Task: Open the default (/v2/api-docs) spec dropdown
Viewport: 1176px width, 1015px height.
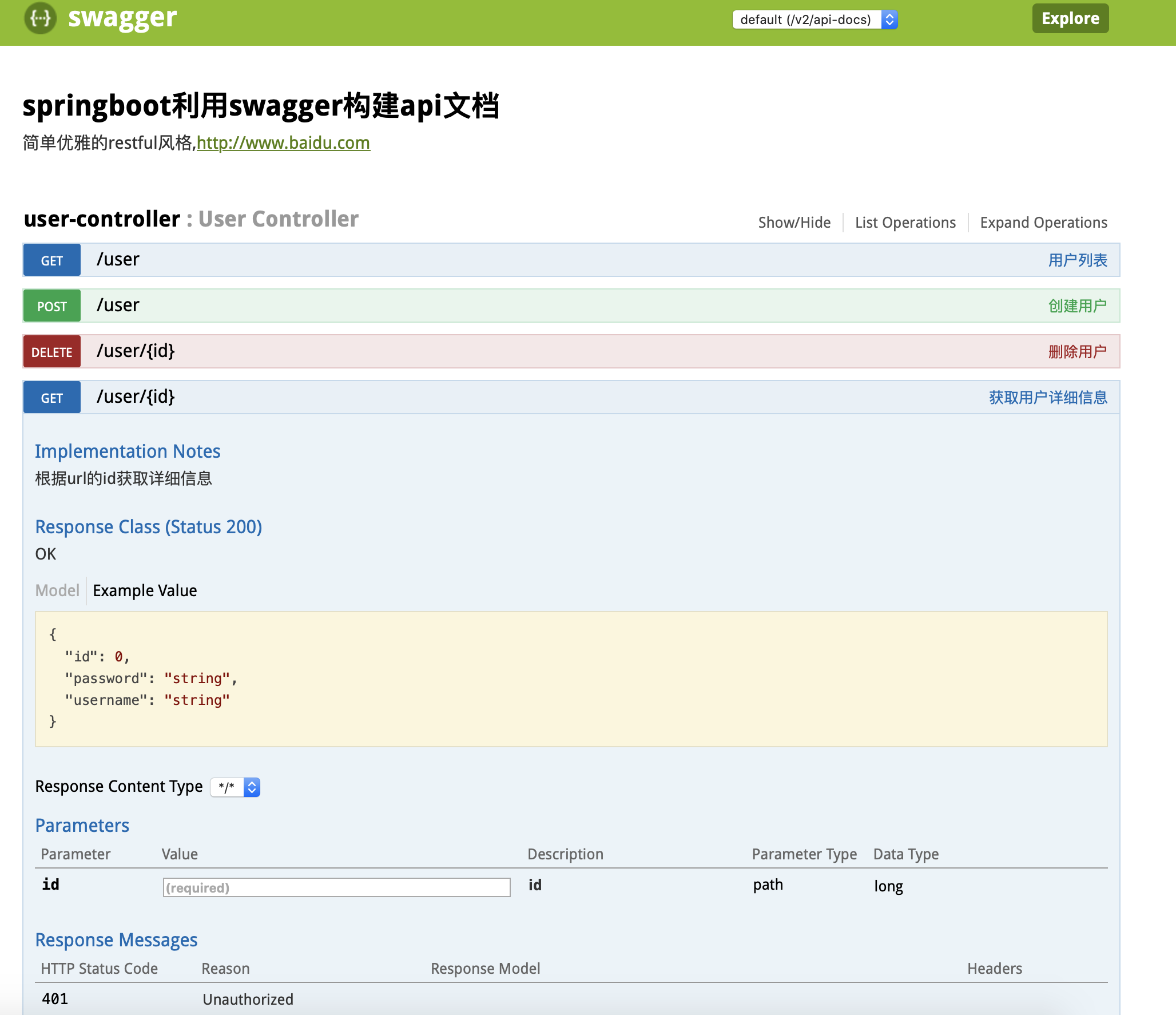Action: (x=815, y=19)
